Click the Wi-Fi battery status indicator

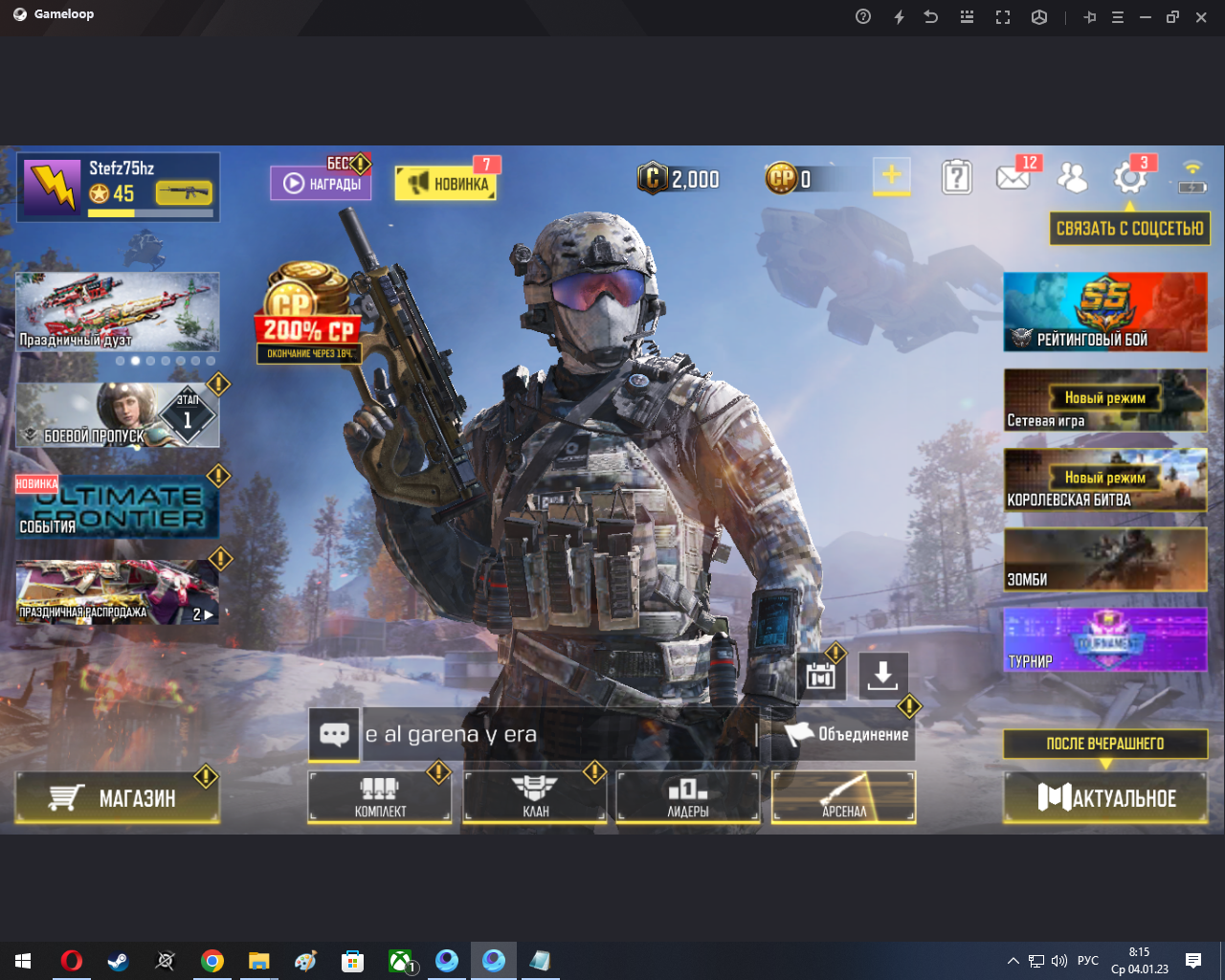[1192, 177]
